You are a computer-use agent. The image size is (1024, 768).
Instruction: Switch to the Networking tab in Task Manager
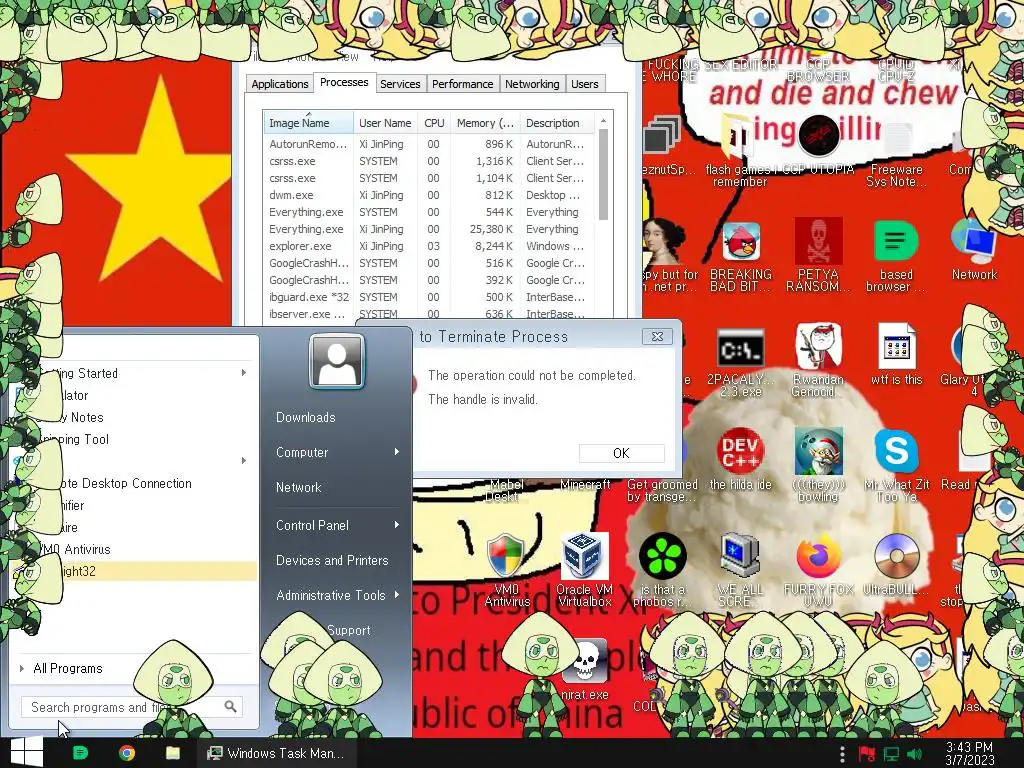point(532,84)
